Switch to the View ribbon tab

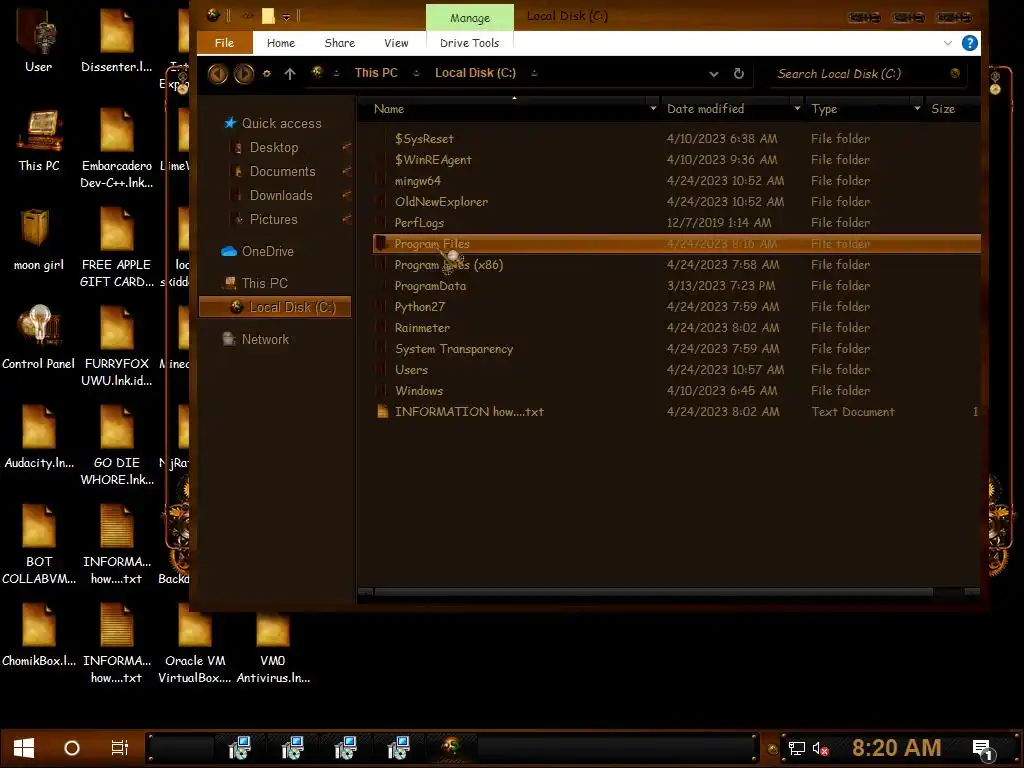[x=396, y=43]
